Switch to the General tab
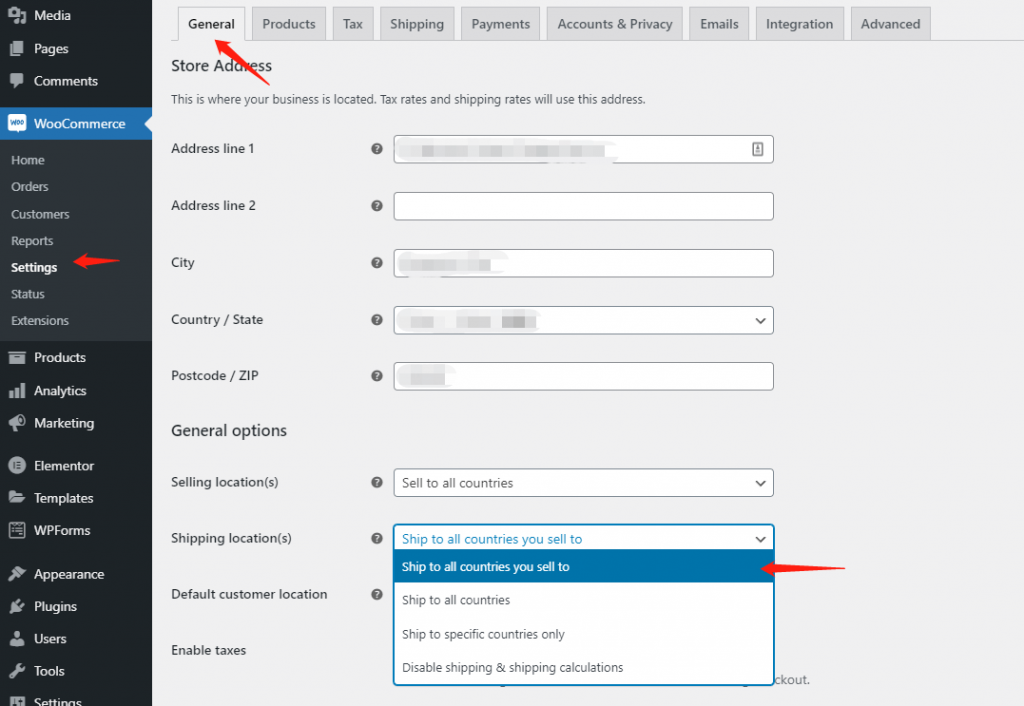The width and height of the screenshot is (1024, 706). 211,24
